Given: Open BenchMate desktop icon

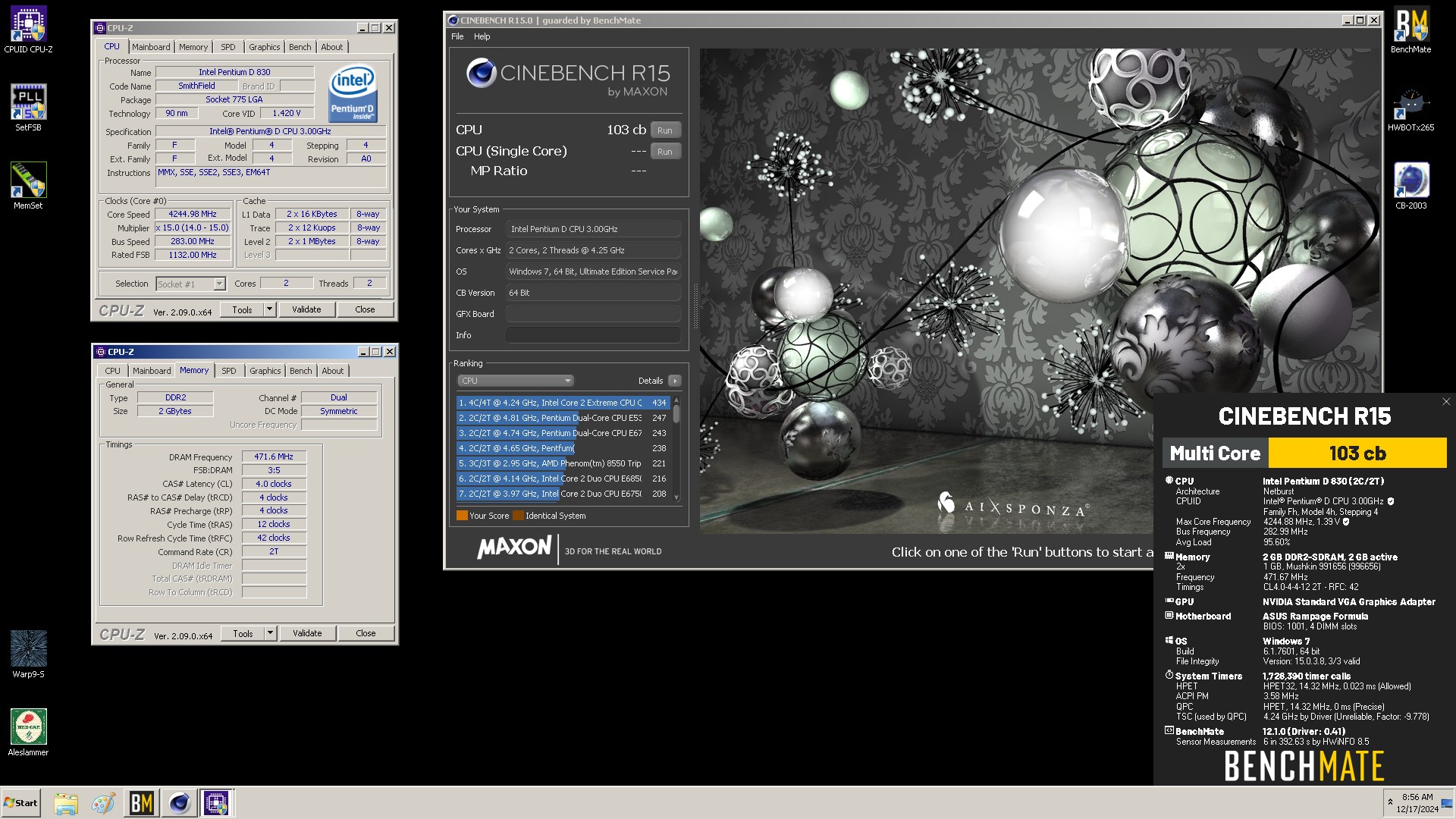Looking at the screenshot, I should 1410,30.
